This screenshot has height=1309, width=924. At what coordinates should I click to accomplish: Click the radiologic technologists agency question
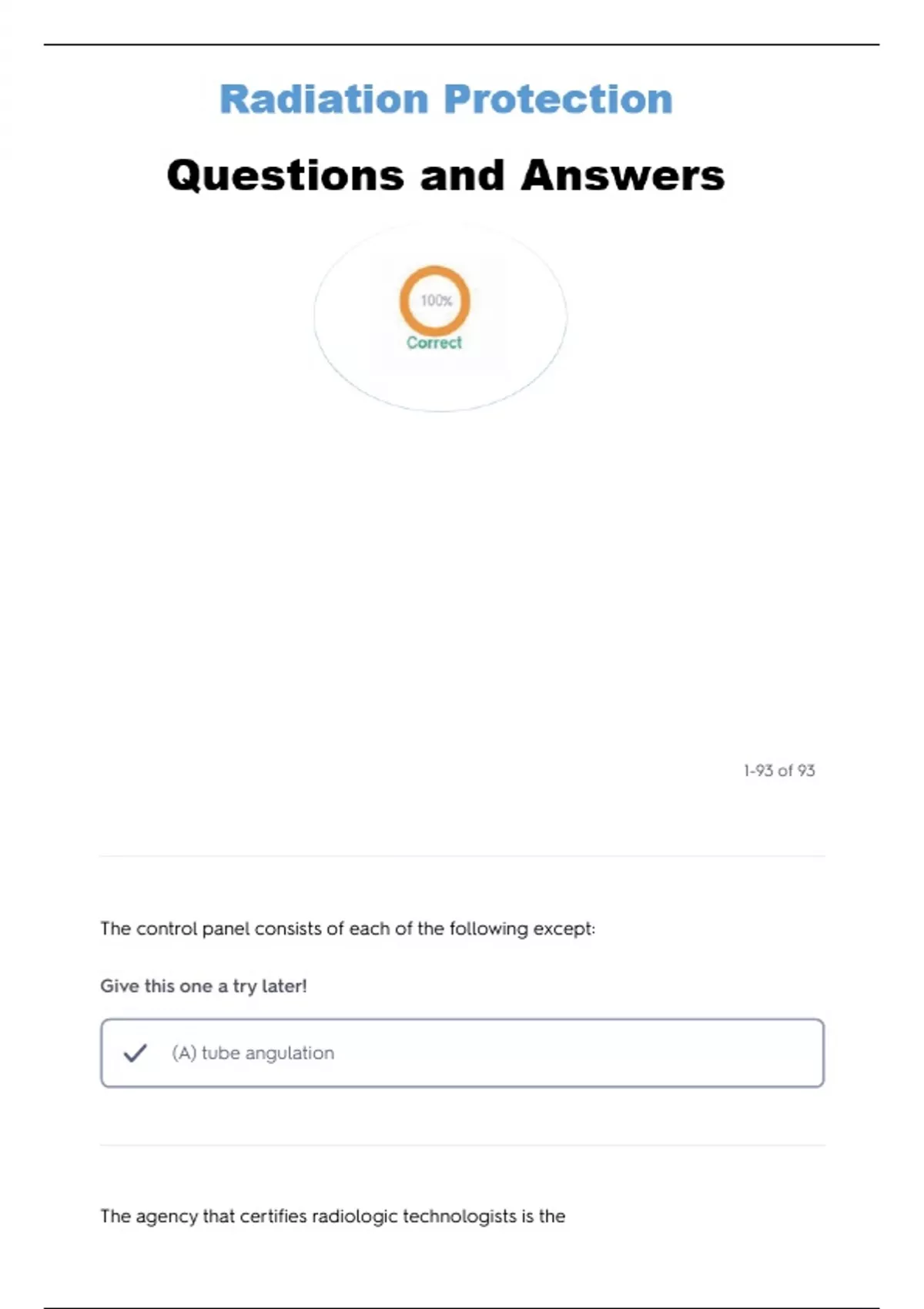[333, 1216]
